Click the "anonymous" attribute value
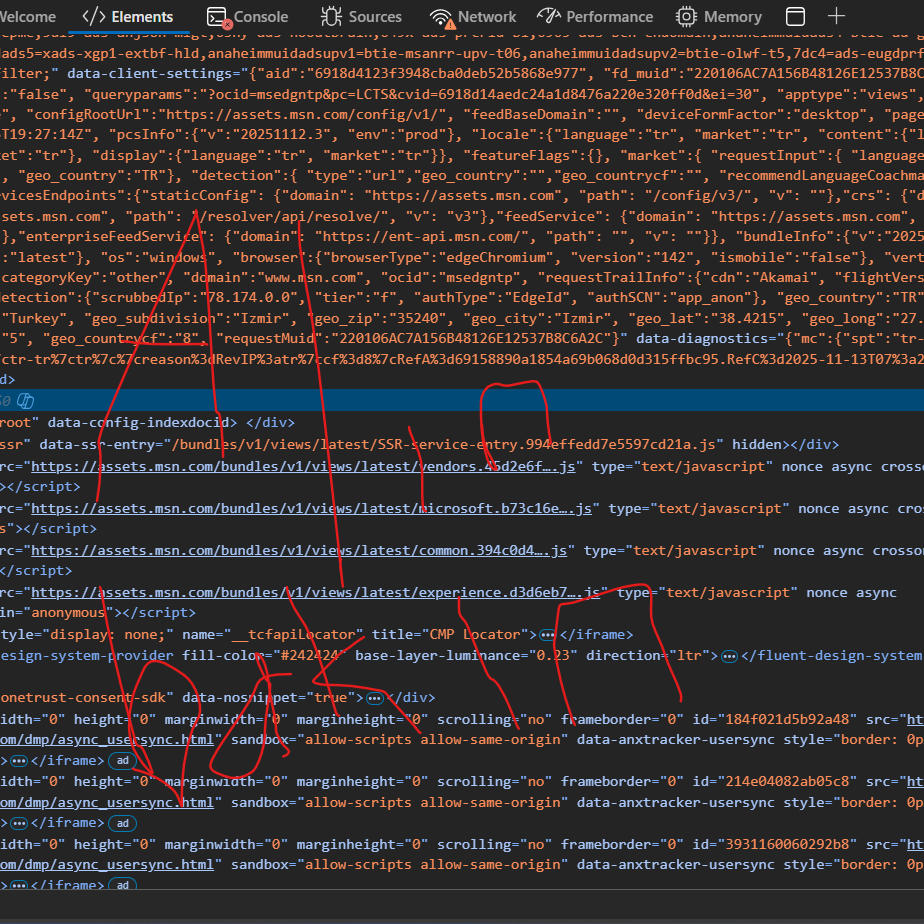This screenshot has width=924, height=924. coord(67,613)
